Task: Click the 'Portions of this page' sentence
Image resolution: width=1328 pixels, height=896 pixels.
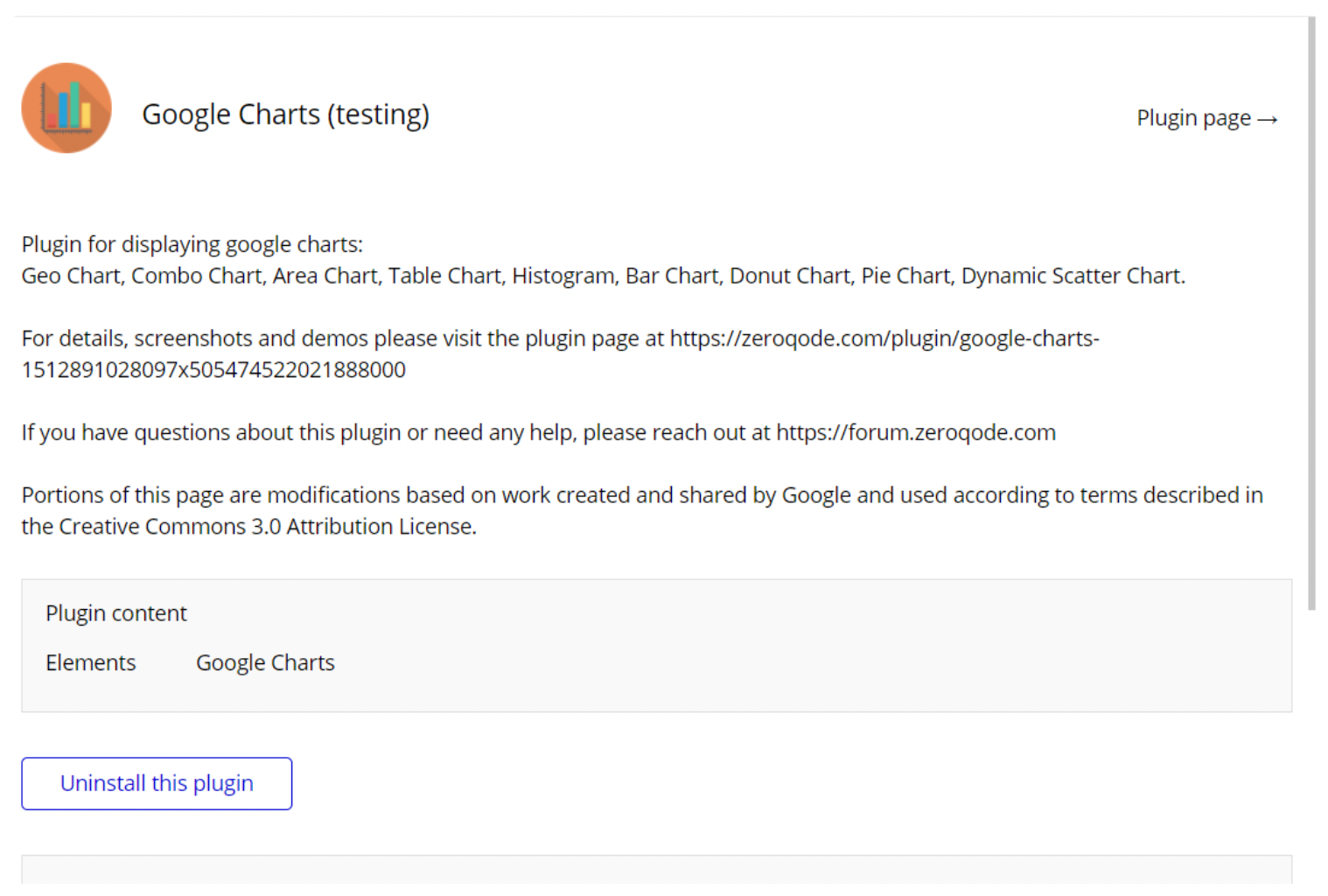Action: pos(642,511)
